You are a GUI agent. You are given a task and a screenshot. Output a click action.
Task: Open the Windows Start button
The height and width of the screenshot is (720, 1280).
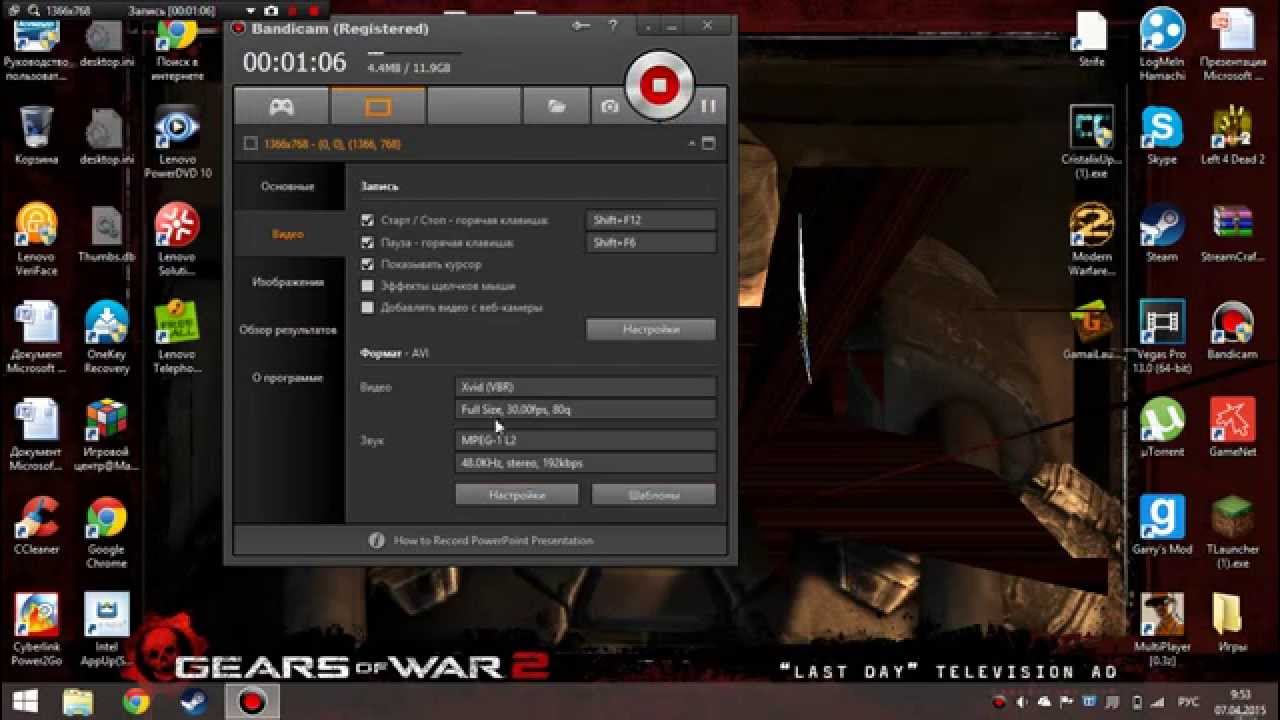pos(23,701)
